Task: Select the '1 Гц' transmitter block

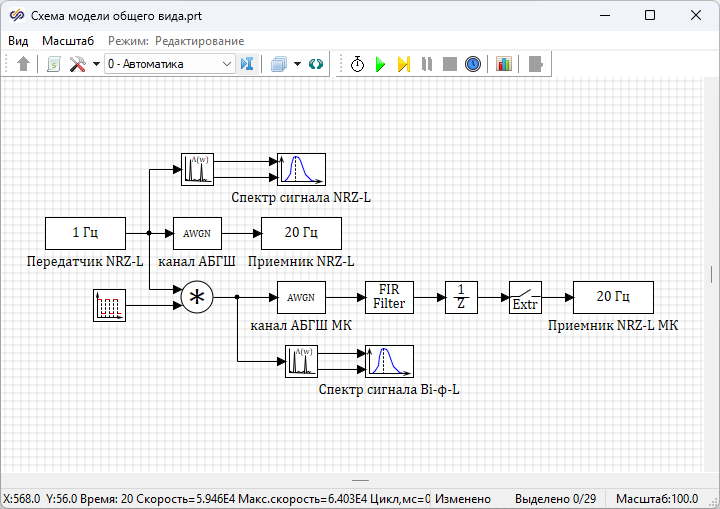Action: pos(85,233)
